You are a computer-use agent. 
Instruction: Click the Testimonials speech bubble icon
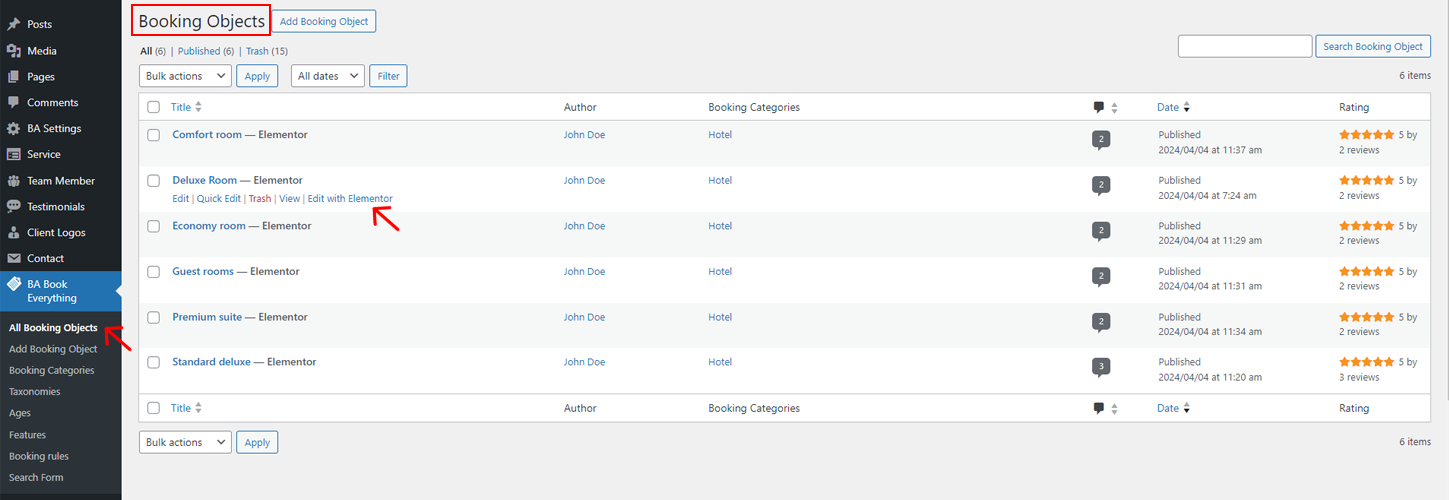(14, 206)
